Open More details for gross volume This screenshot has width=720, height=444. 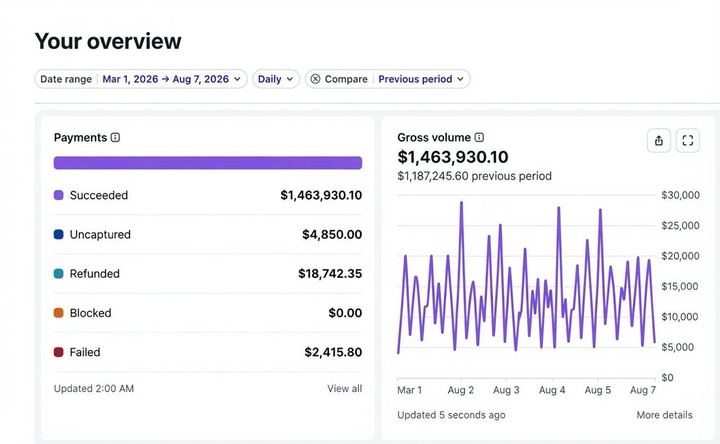click(x=664, y=415)
